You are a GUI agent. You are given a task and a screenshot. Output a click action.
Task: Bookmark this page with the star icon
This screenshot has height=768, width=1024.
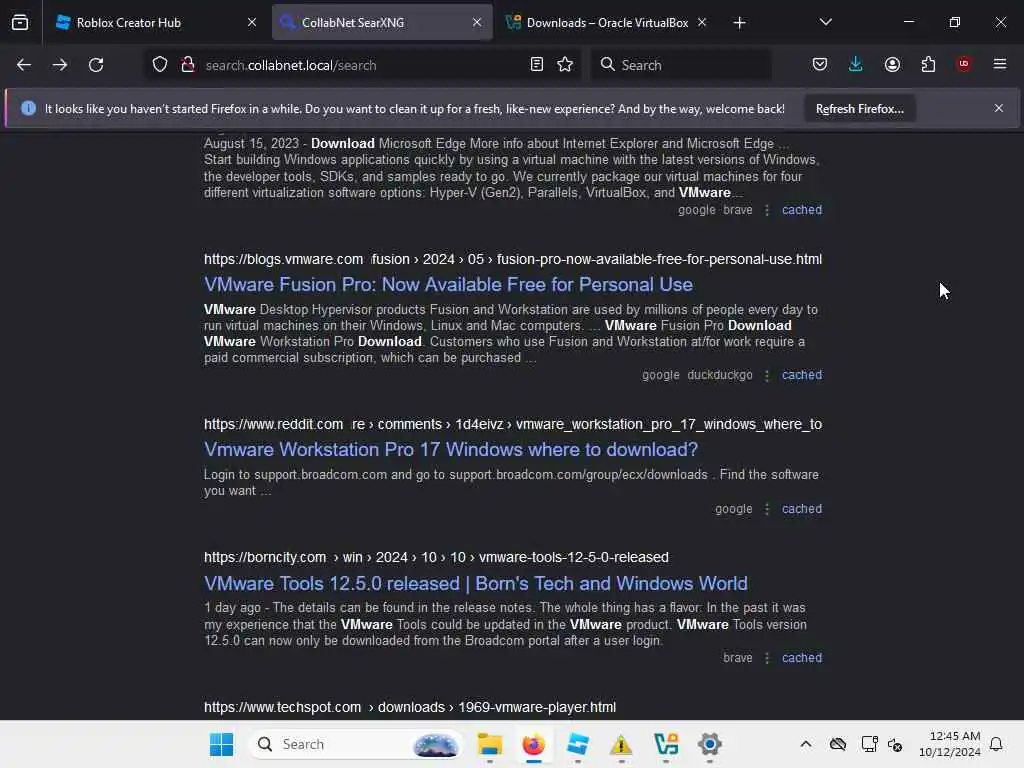tap(566, 65)
